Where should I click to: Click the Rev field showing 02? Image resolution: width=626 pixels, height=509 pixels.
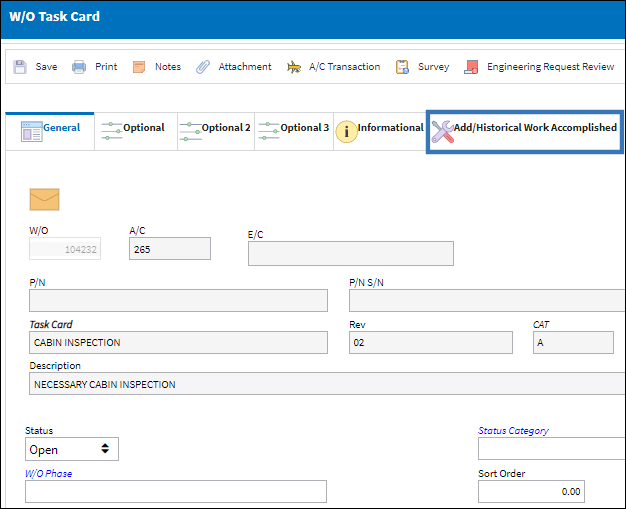pos(431,343)
